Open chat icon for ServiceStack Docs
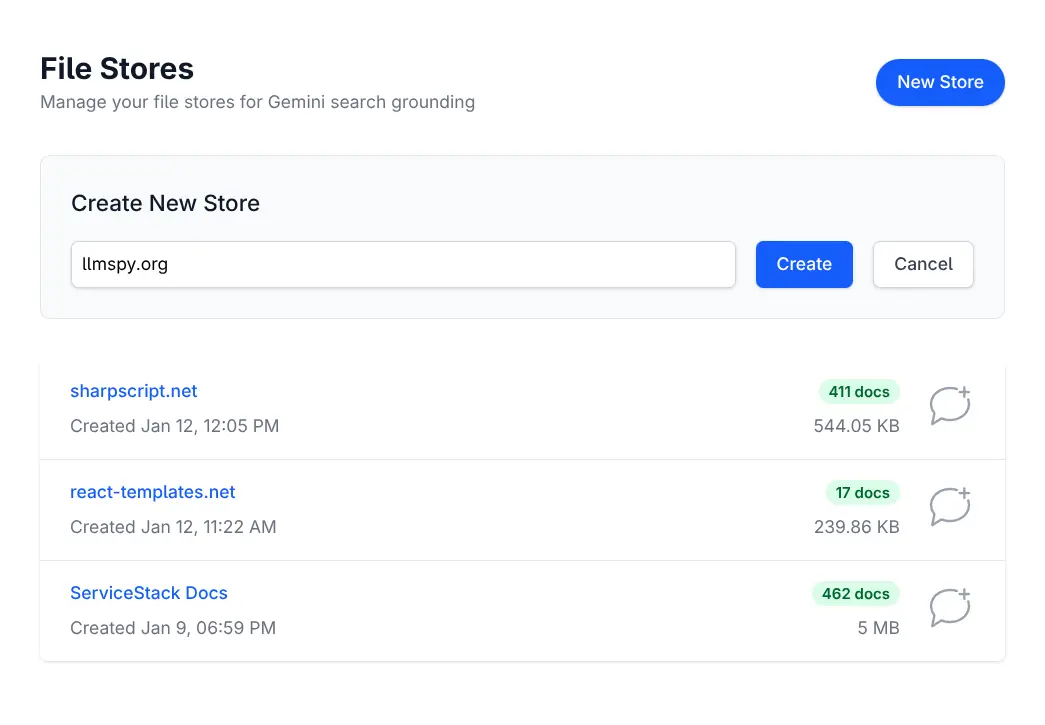Screen dimensions: 1045x725 pos(950,608)
